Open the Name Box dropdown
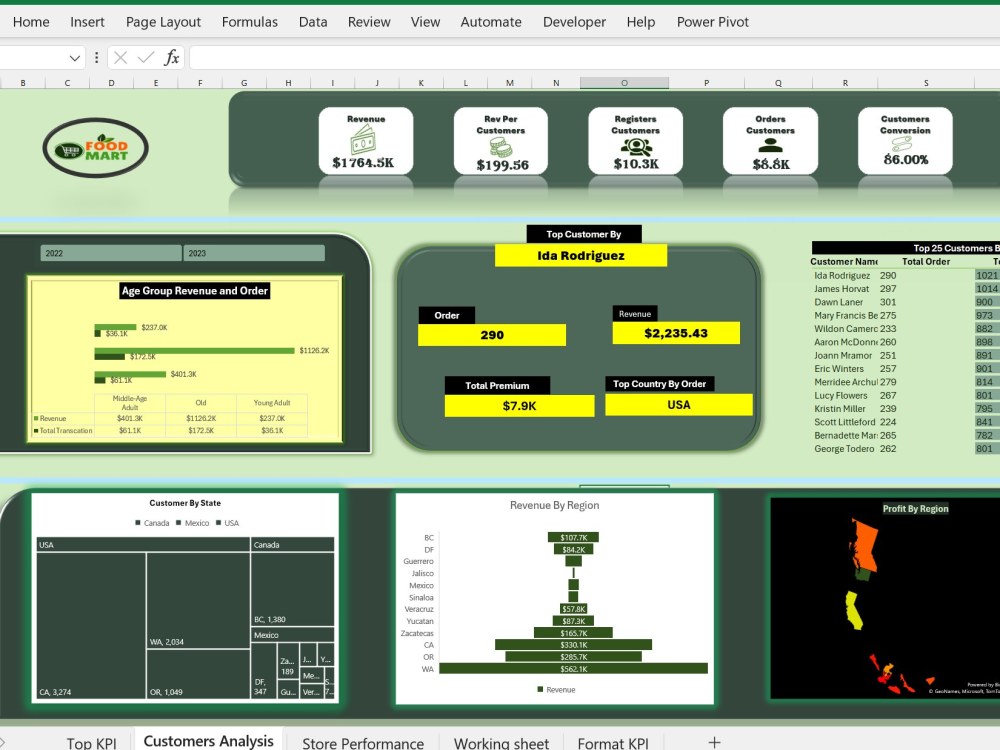1000x750 pixels. 74,57
